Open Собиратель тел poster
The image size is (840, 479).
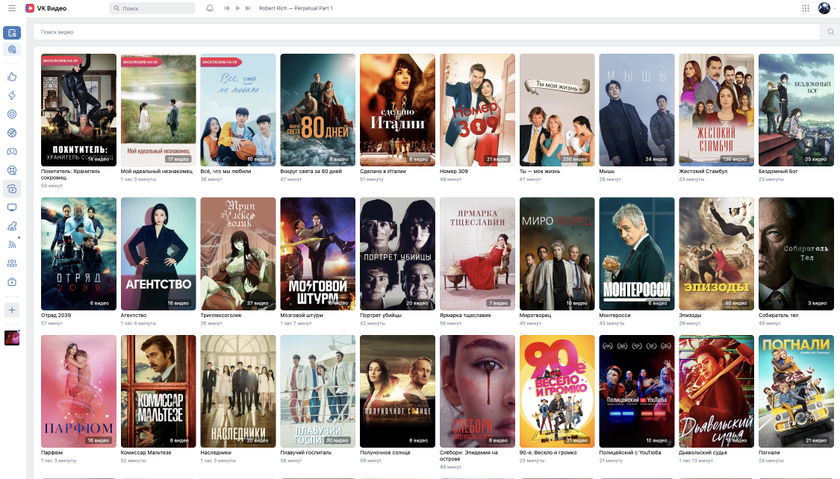point(796,253)
